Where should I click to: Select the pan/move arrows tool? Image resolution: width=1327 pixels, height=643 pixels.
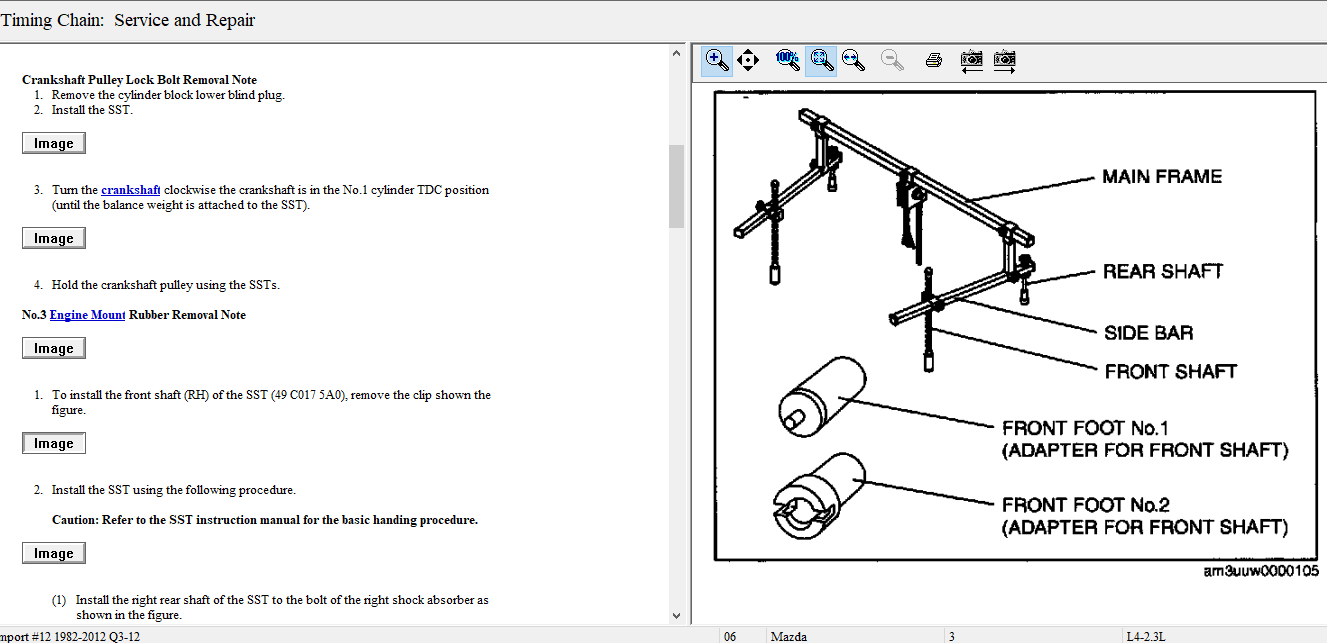pos(747,60)
